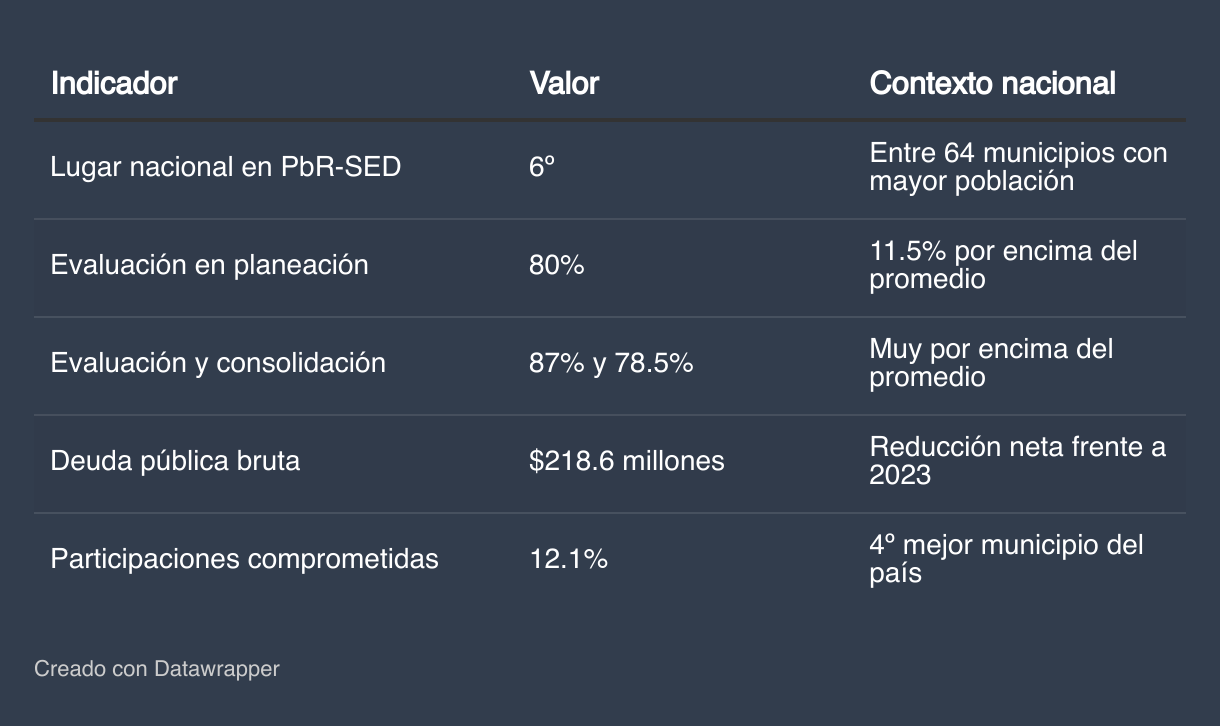
Task: Click the Entre 64 municipios context text
Action: tap(1018, 167)
